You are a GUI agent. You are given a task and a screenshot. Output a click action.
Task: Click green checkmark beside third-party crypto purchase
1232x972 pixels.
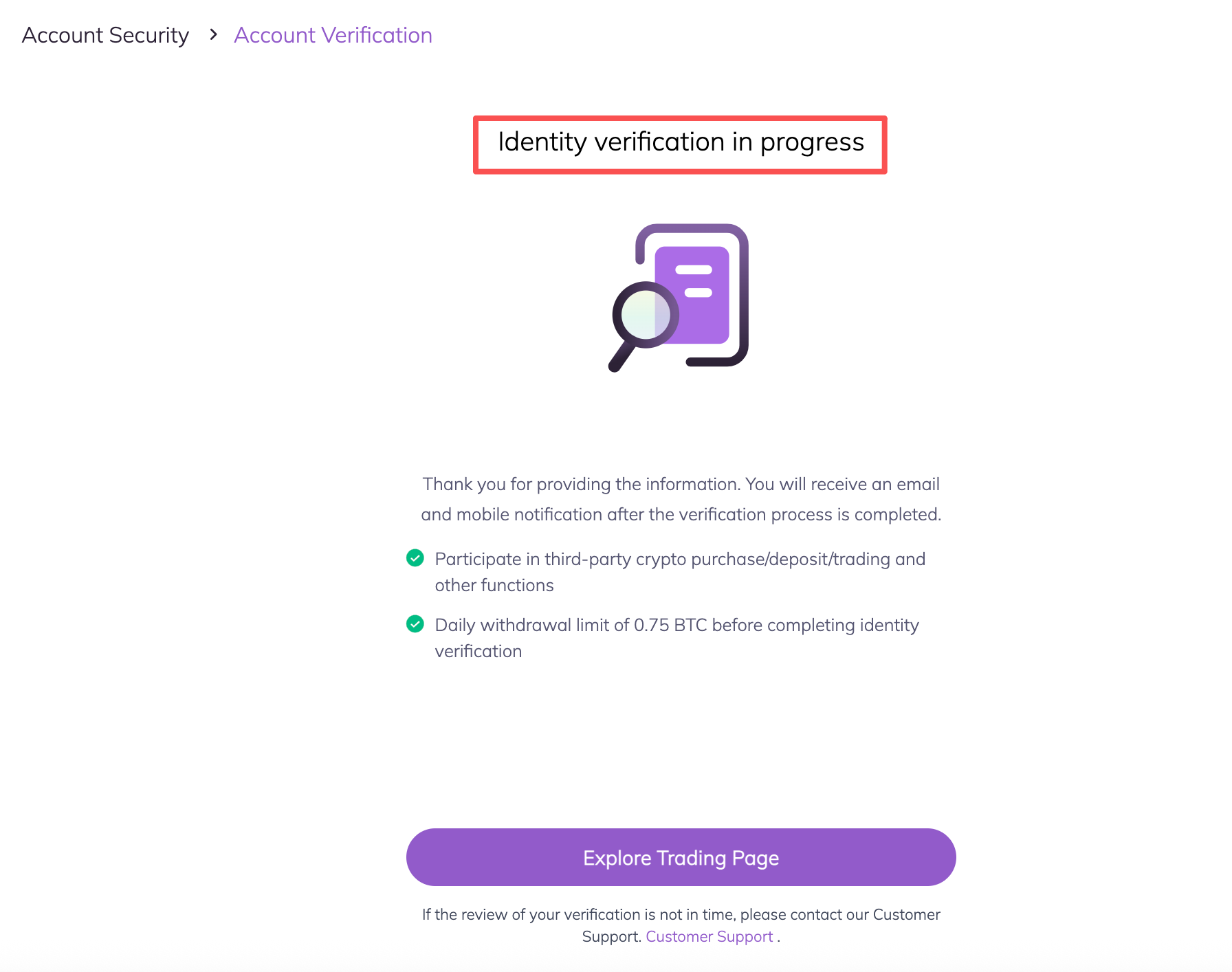(415, 558)
